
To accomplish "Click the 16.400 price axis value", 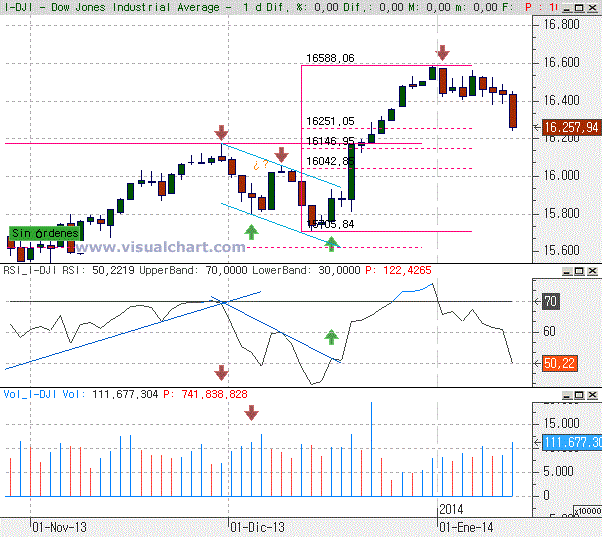I will tap(561, 100).
